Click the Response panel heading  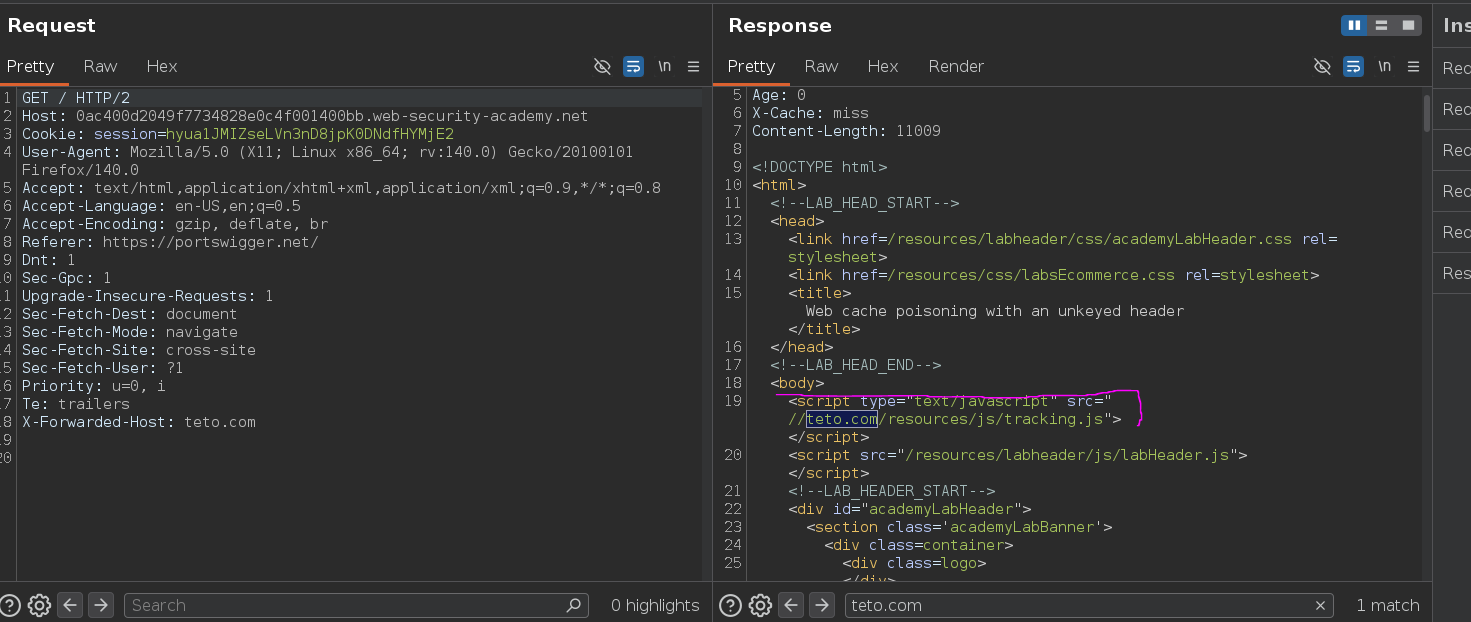click(780, 25)
